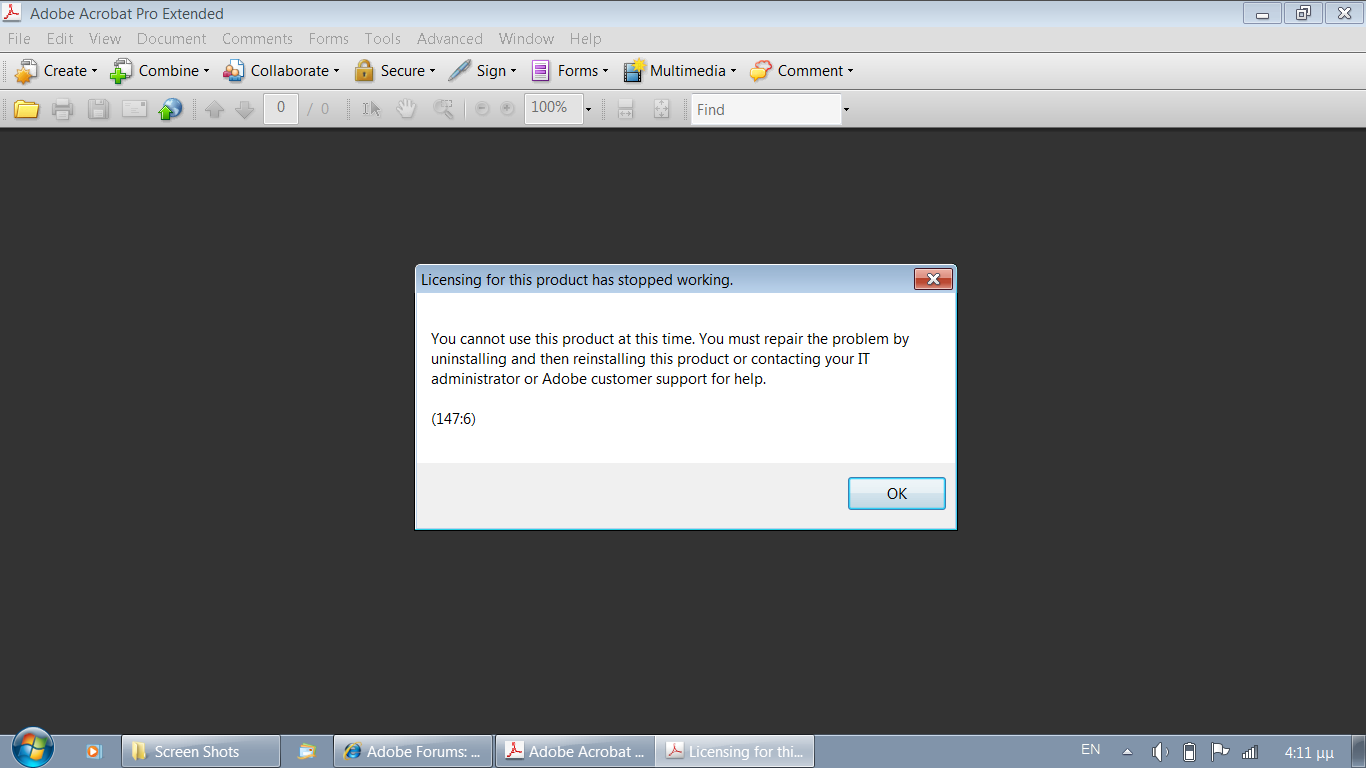Pick the Hand tool icon

(x=406, y=109)
